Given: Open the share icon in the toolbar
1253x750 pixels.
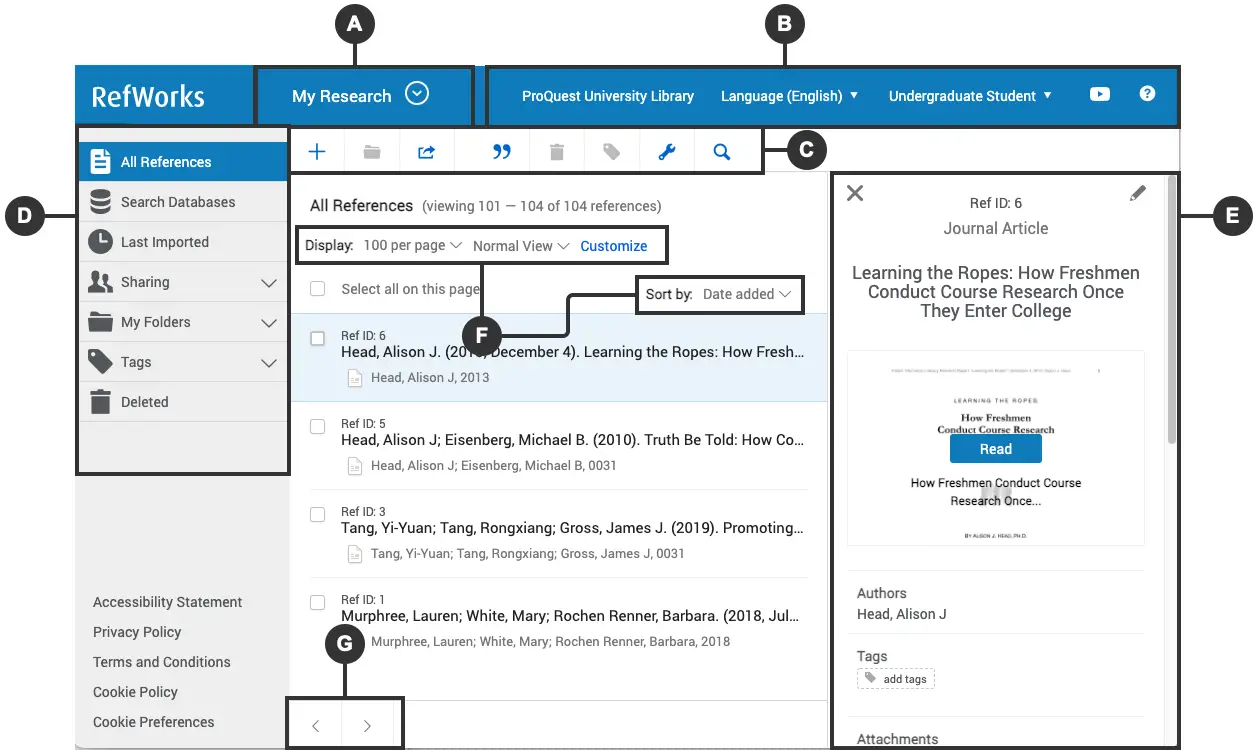Looking at the screenshot, I should pyautogui.click(x=425, y=151).
